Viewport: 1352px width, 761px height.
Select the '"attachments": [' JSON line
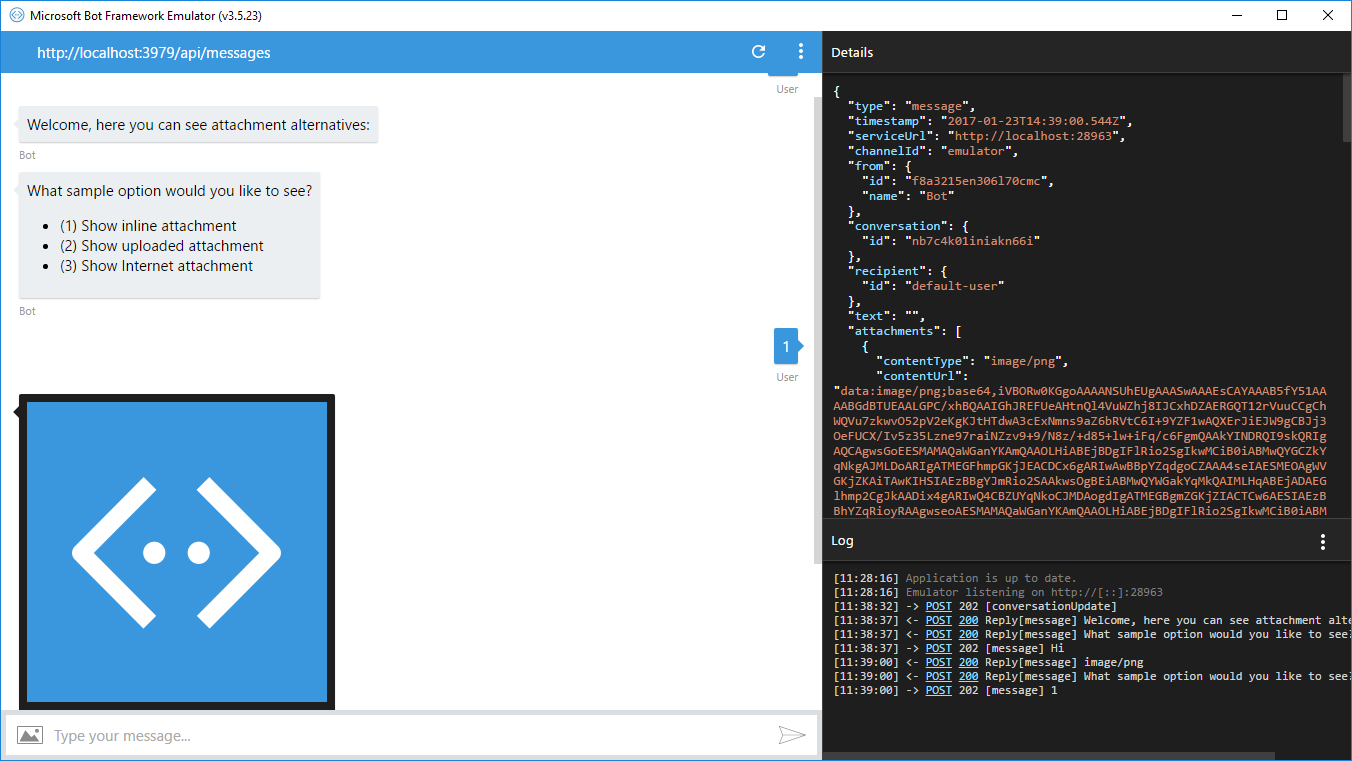click(x=904, y=331)
